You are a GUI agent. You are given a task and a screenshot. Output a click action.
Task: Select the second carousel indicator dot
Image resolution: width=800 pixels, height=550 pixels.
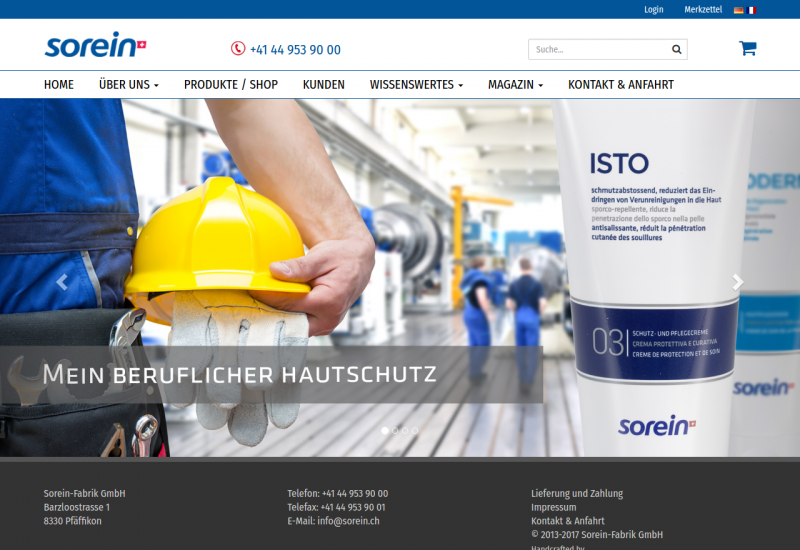click(x=395, y=430)
